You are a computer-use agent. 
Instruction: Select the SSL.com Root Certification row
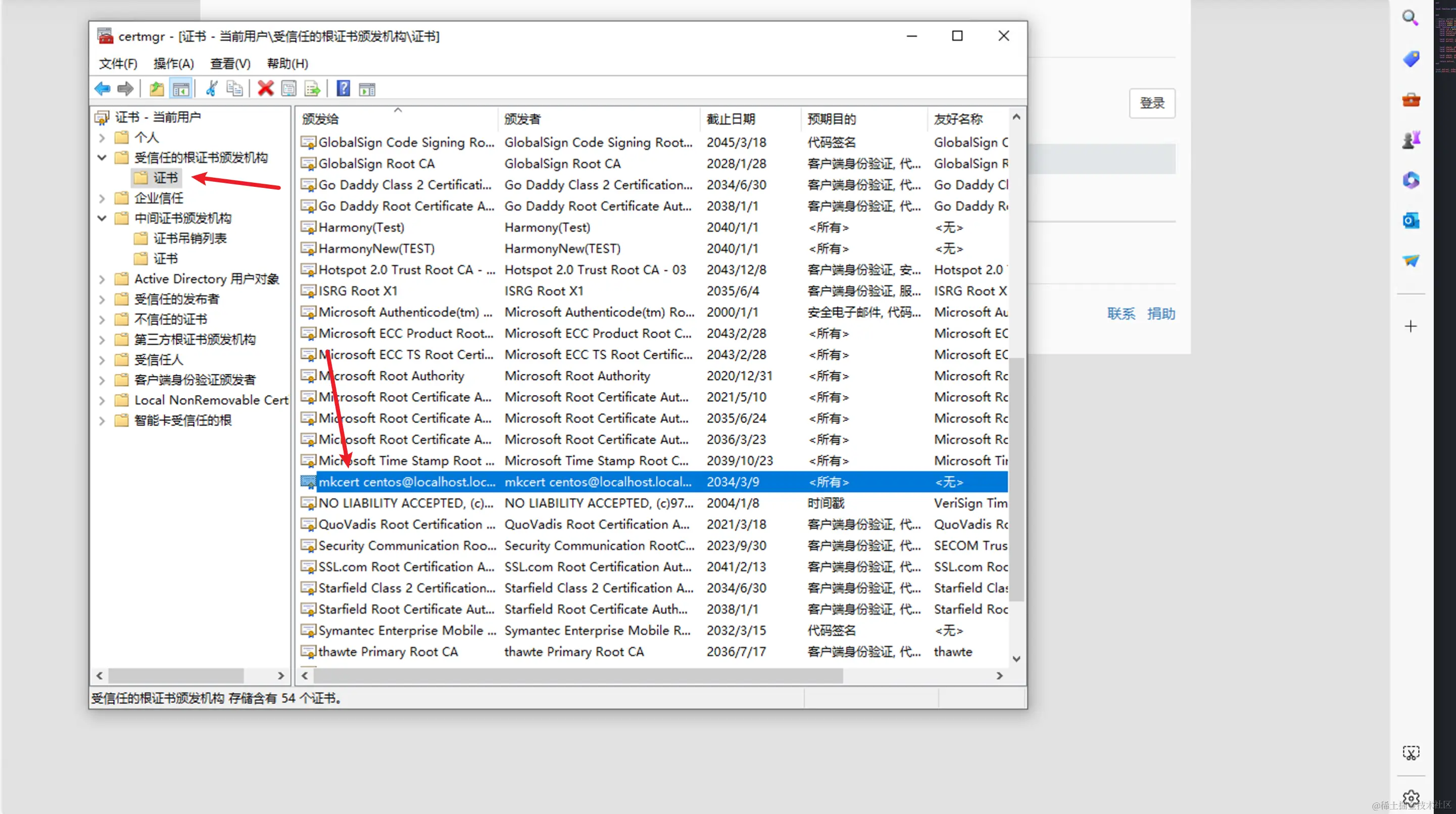pyautogui.click(x=654, y=567)
